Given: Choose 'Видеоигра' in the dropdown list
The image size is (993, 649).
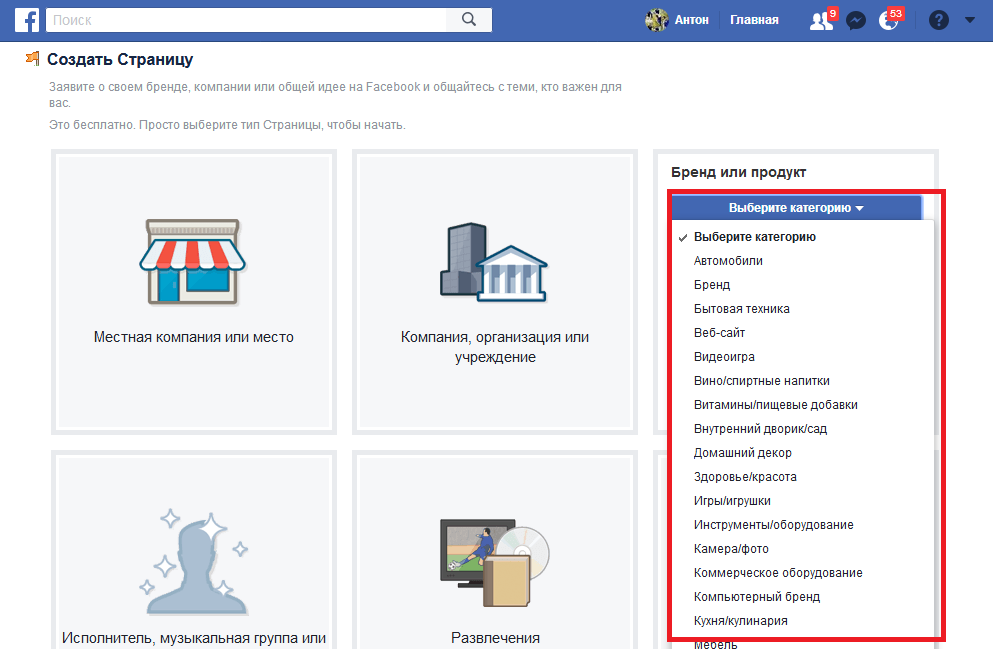Looking at the screenshot, I should point(724,357).
